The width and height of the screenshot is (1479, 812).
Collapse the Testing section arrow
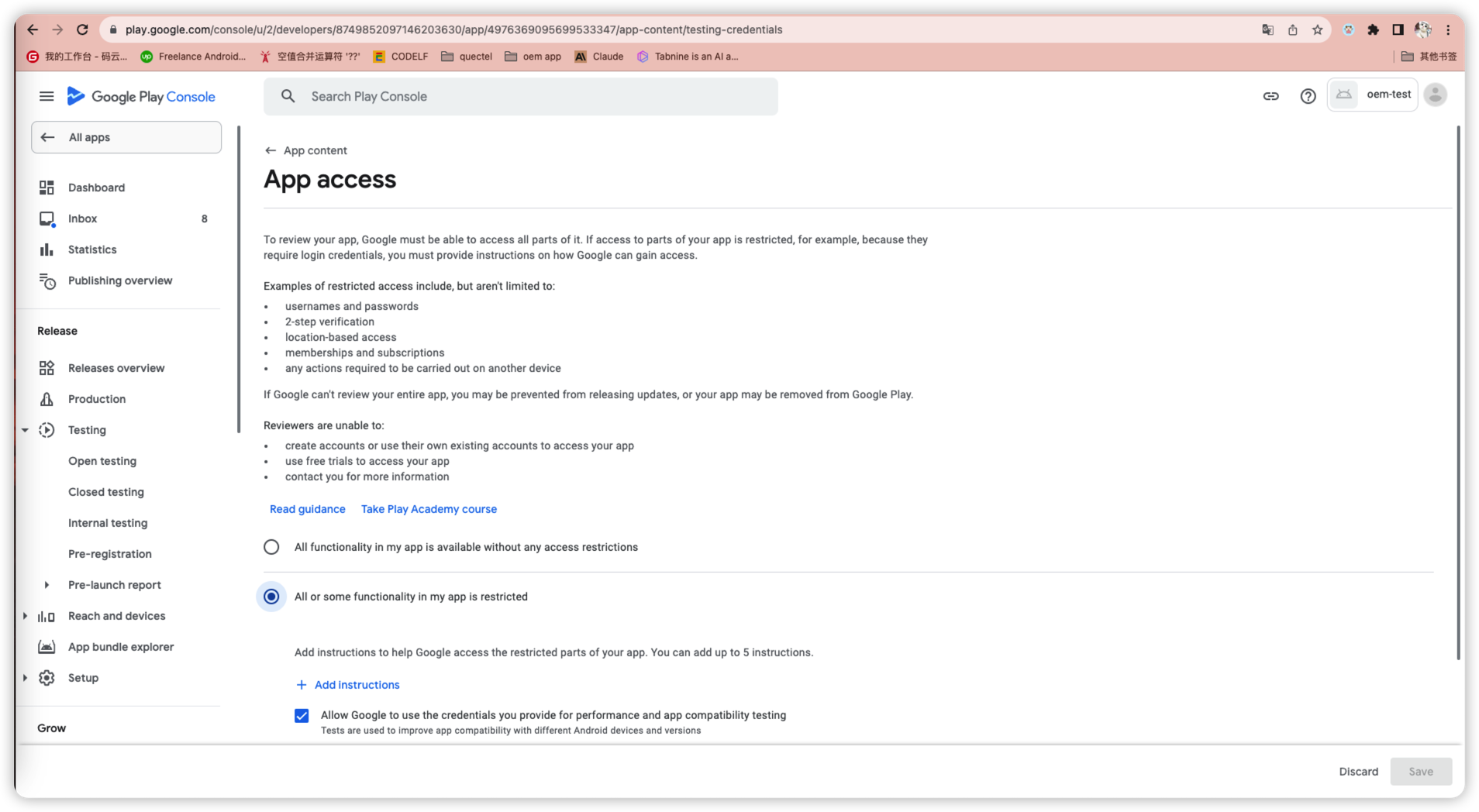click(x=25, y=430)
